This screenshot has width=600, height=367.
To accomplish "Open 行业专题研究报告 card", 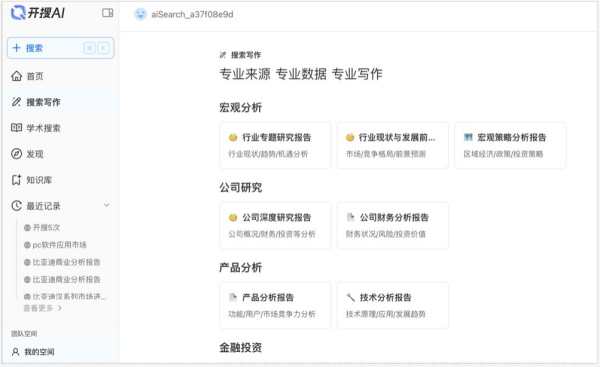I will click(x=275, y=145).
